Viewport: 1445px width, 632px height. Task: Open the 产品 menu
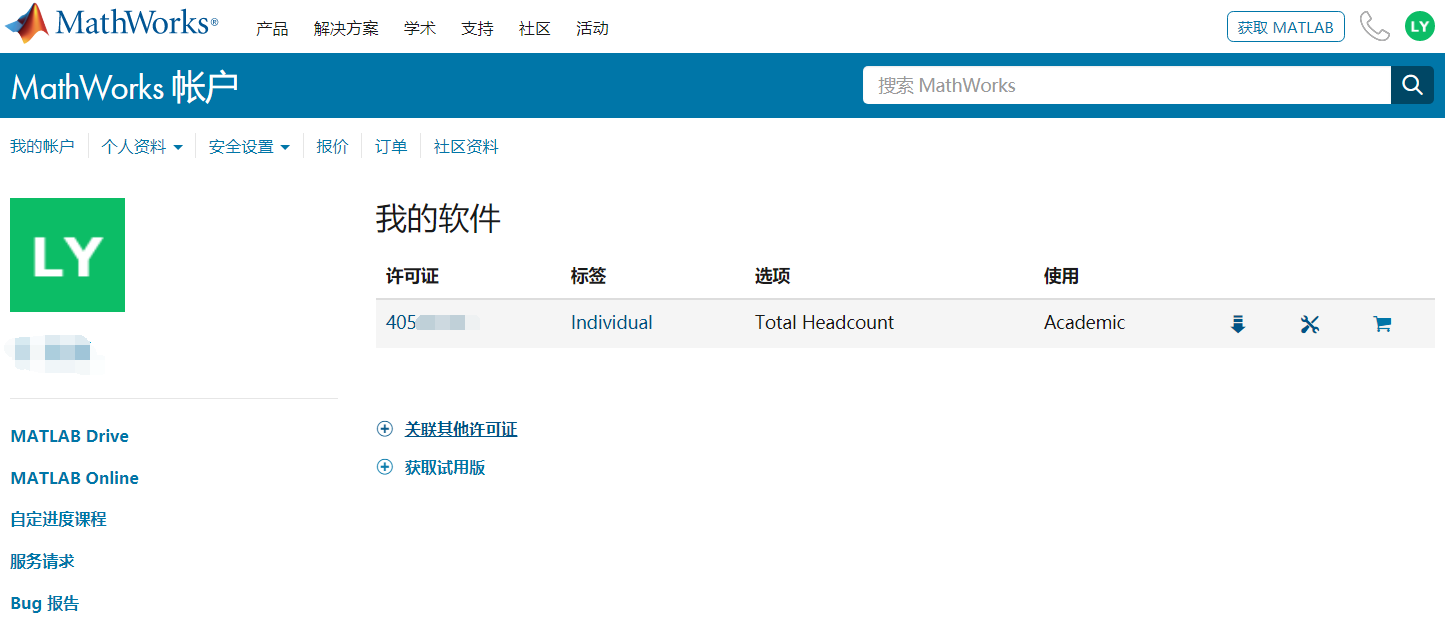272,29
